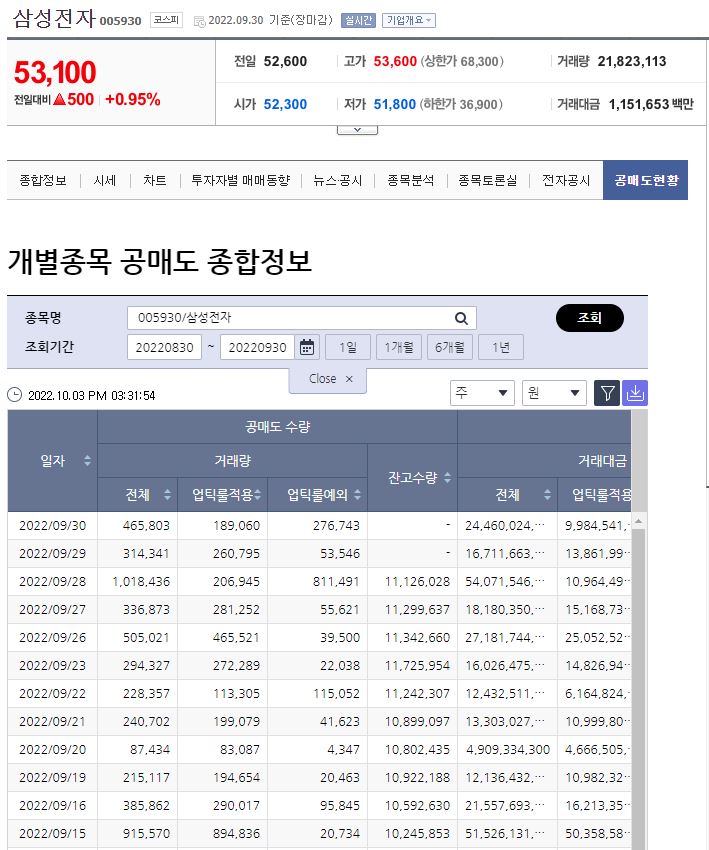This screenshot has height=850, width=709.
Task: Click the 공매도 수량 header cell
Action: click(278, 427)
